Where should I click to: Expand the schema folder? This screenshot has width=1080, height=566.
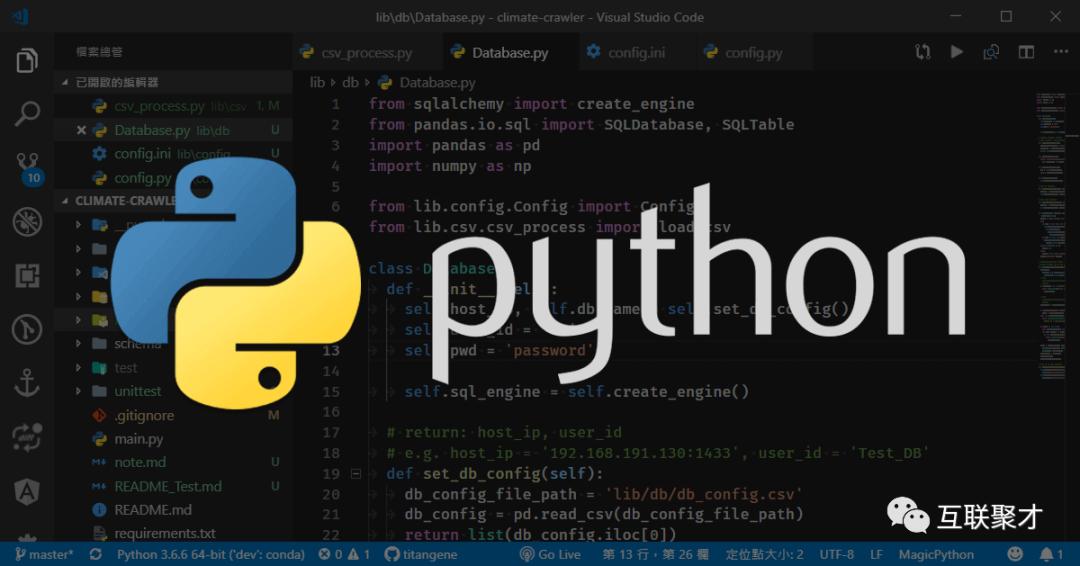(x=79, y=343)
